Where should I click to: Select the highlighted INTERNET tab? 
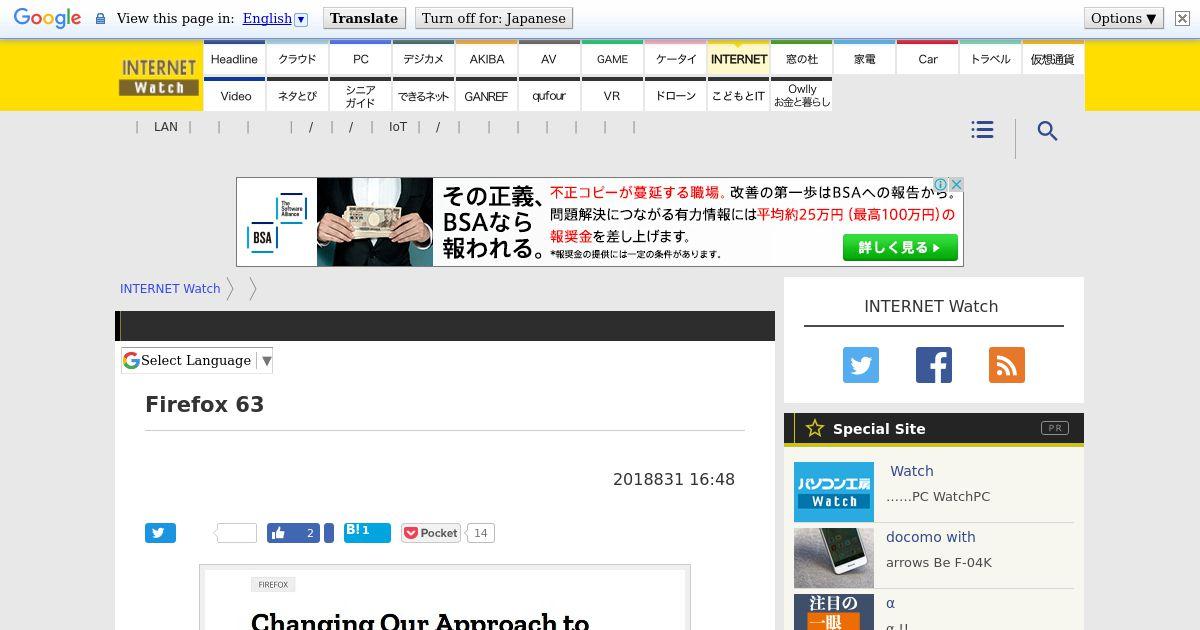pyautogui.click(x=738, y=59)
